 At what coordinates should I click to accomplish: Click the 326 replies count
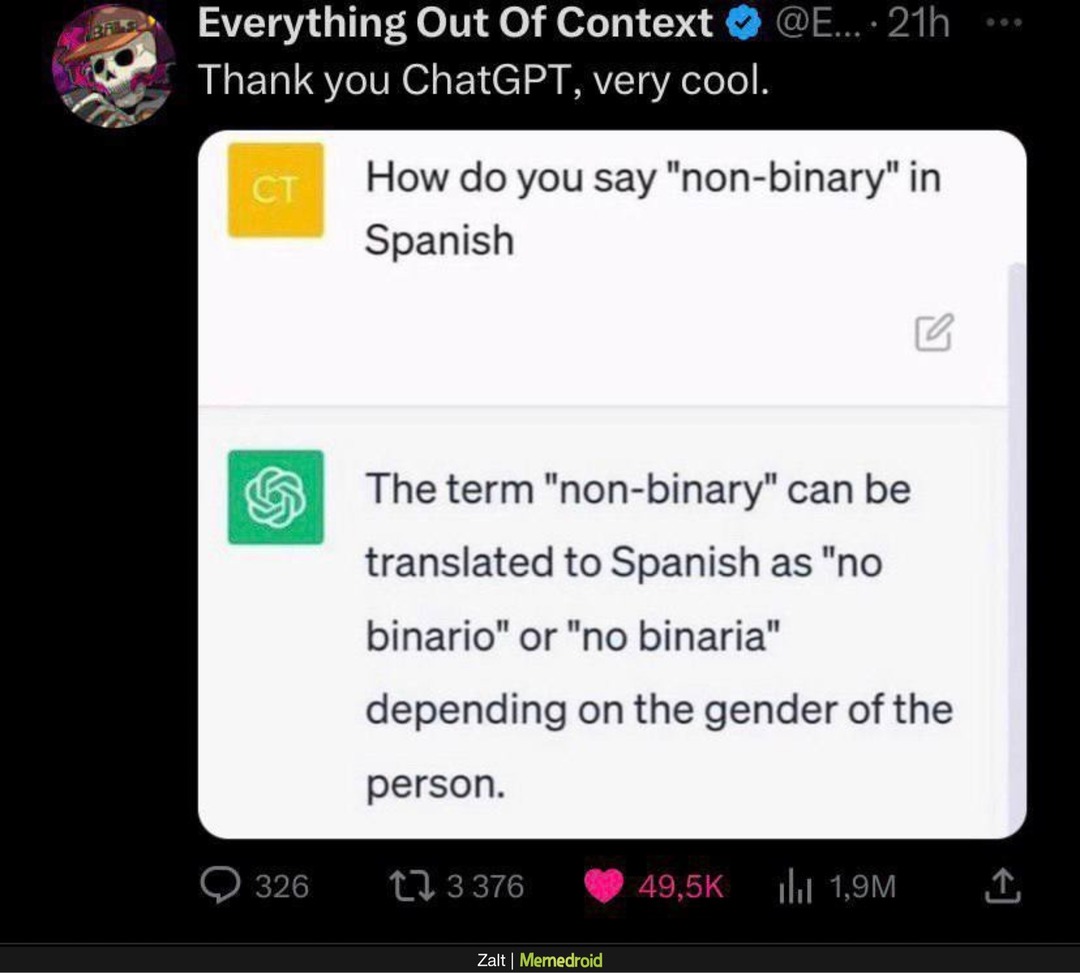282,886
